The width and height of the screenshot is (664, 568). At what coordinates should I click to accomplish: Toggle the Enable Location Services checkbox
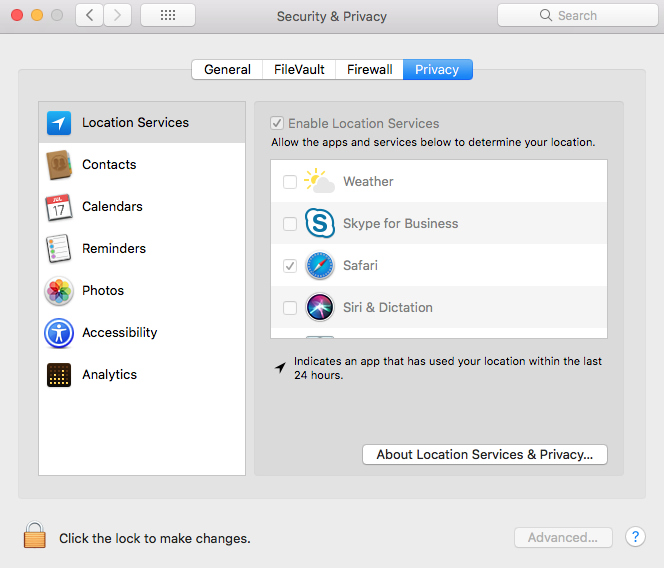(277, 123)
